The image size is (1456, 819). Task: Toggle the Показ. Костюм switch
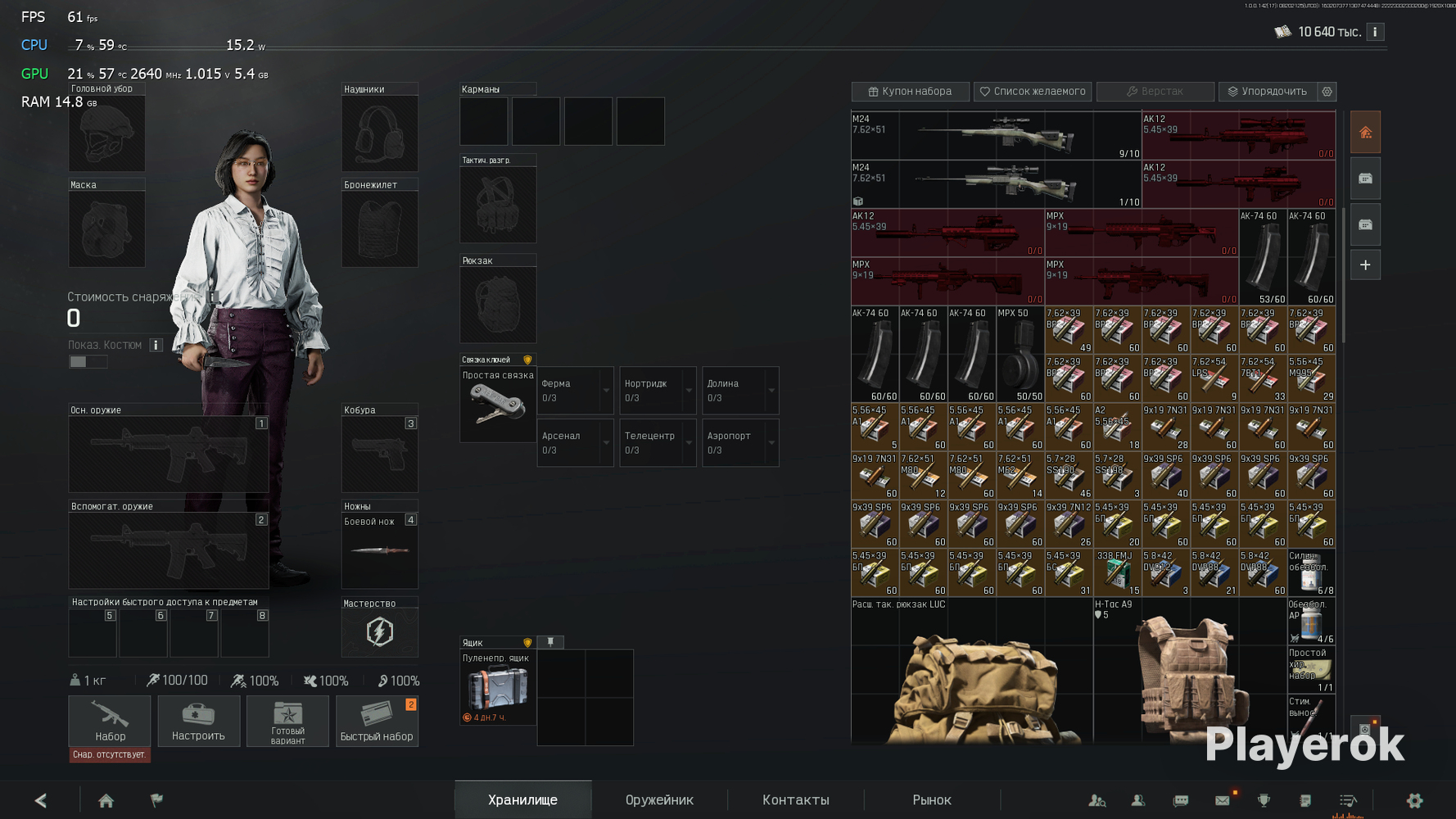pyautogui.click(x=88, y=362)
